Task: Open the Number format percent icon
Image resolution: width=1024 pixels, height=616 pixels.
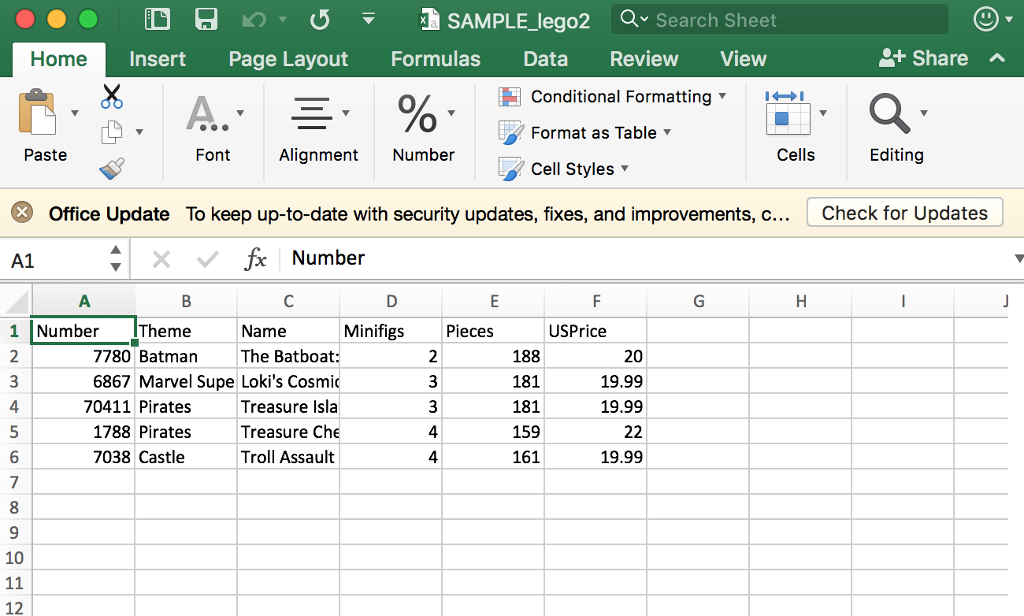Action: point(417,113)
